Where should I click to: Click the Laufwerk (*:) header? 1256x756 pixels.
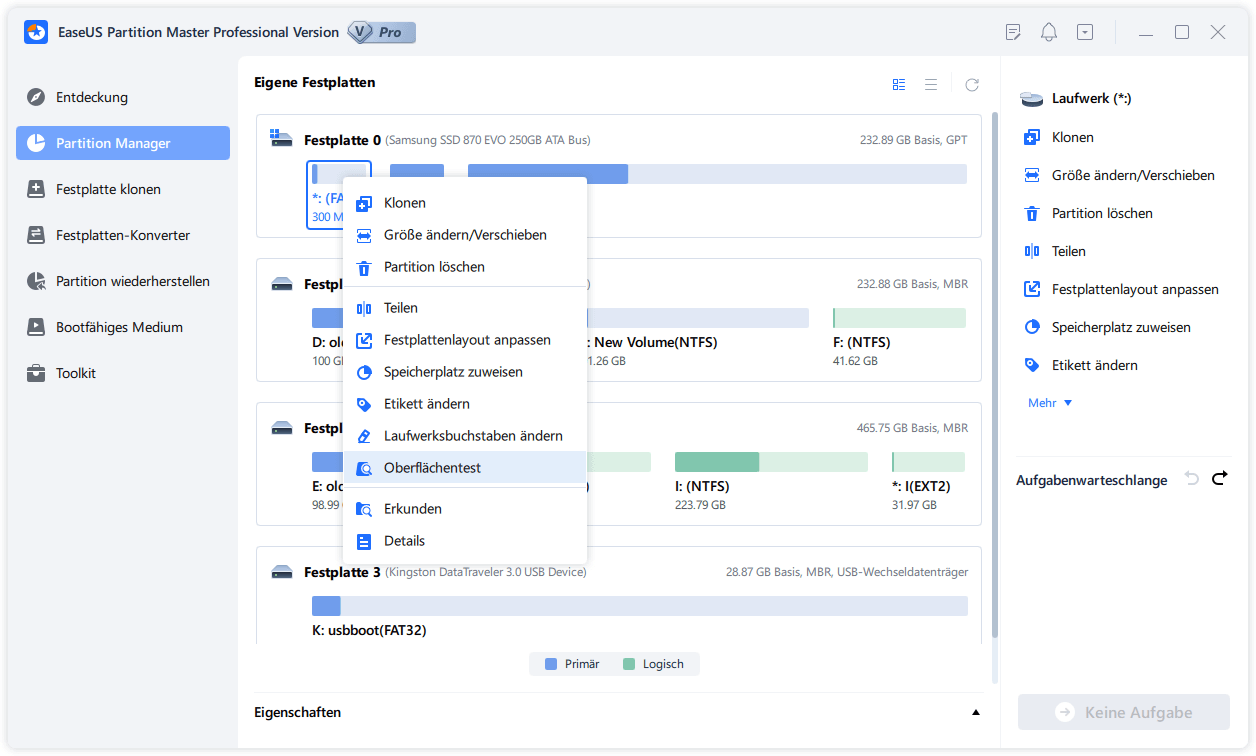tap(1076, 99)
